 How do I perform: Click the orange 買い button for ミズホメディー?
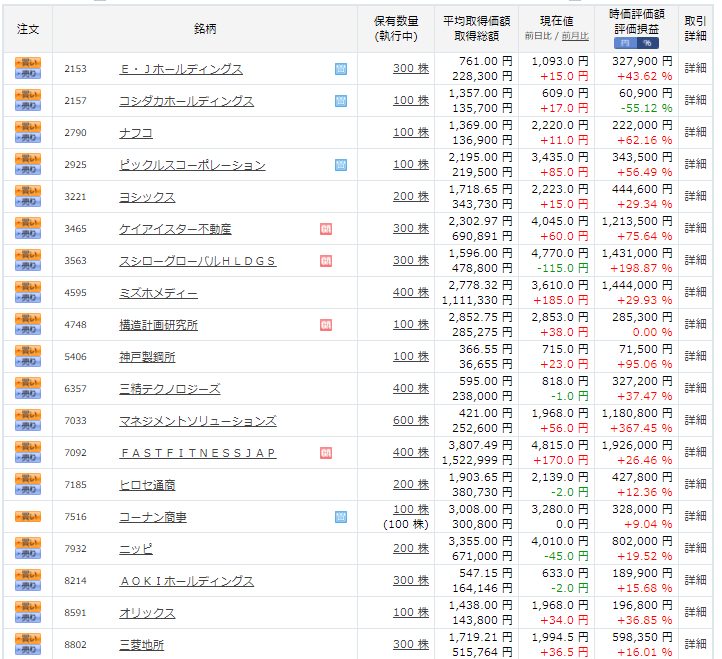tap(28, 287)
